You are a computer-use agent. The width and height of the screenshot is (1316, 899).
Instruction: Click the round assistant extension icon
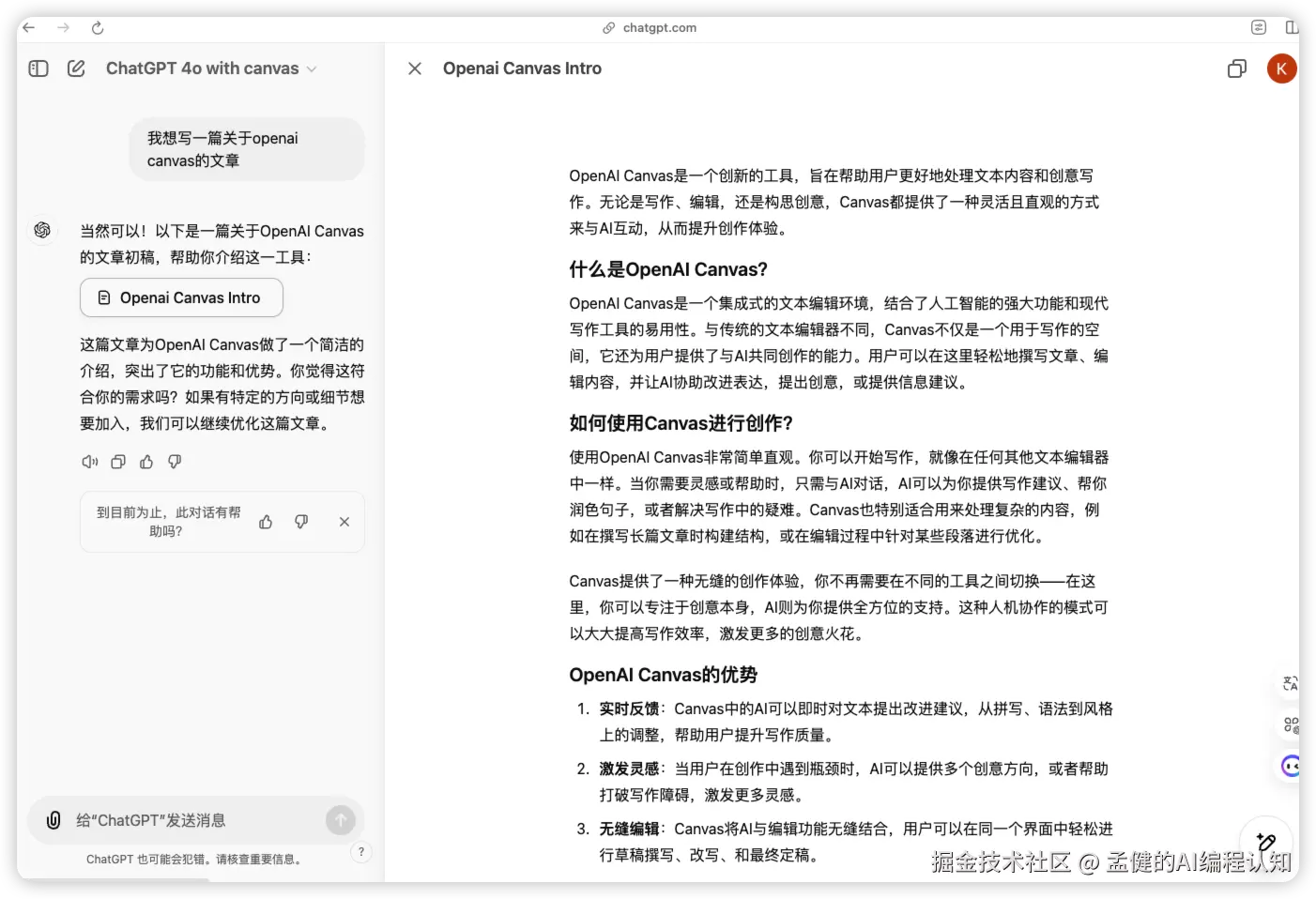click(1291, 766)
